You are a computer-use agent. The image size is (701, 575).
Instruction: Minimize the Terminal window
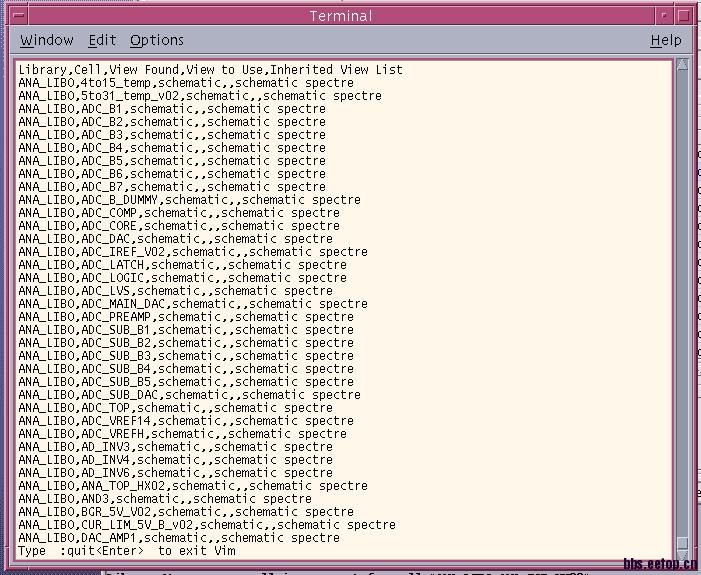[664, 16]
